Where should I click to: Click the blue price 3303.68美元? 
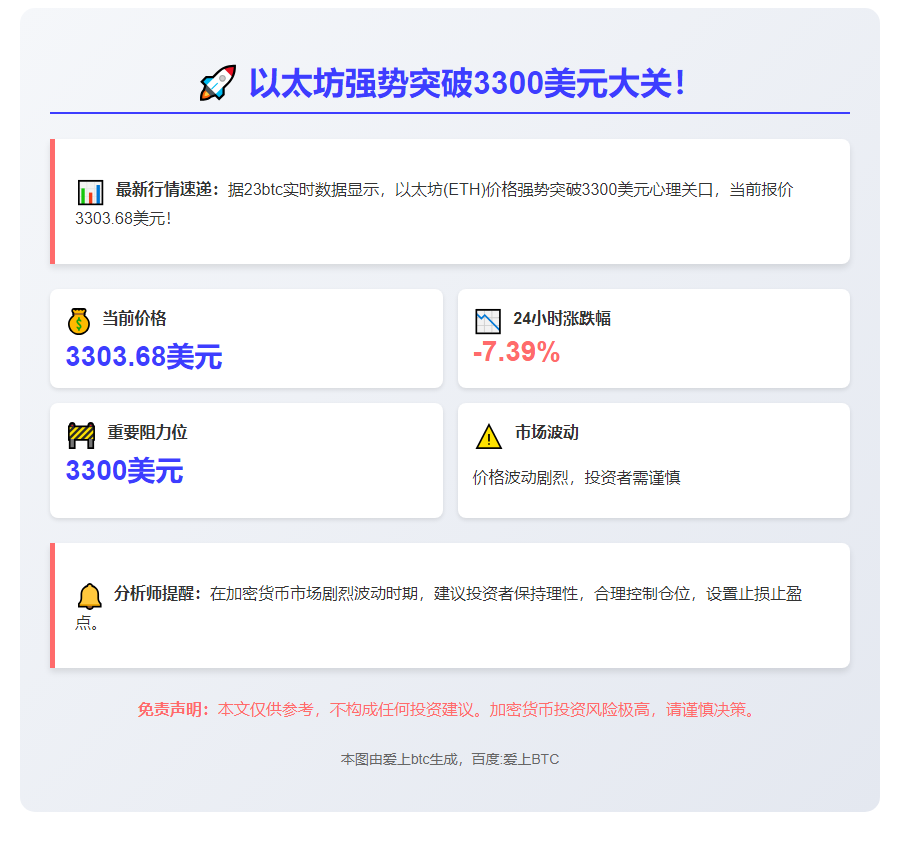click(145, 356)
